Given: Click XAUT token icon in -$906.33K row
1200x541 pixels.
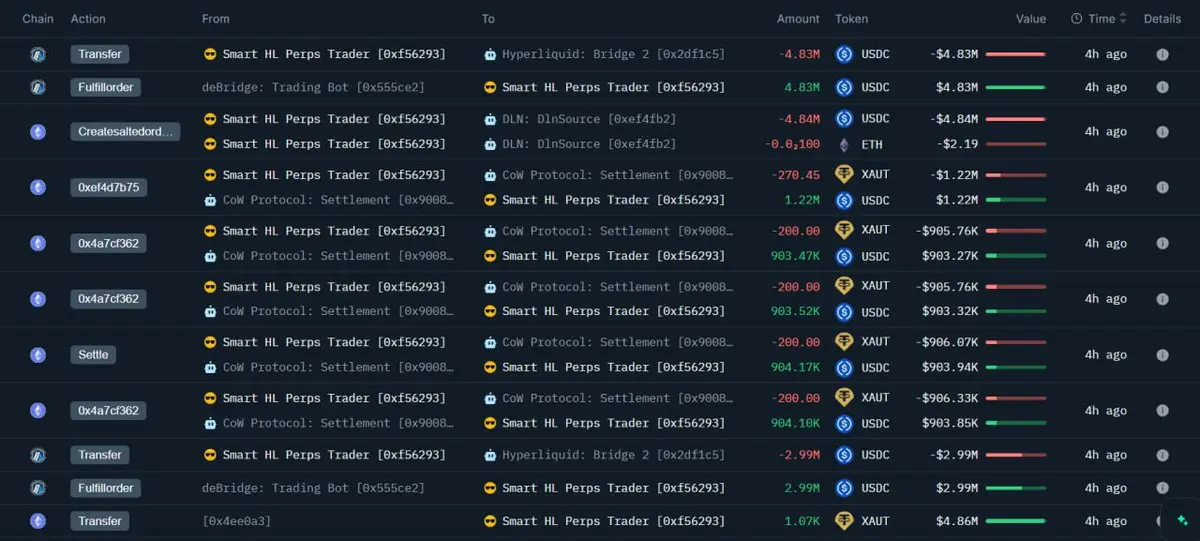Looking at the screenshot, I should click(x=843, y=398).
